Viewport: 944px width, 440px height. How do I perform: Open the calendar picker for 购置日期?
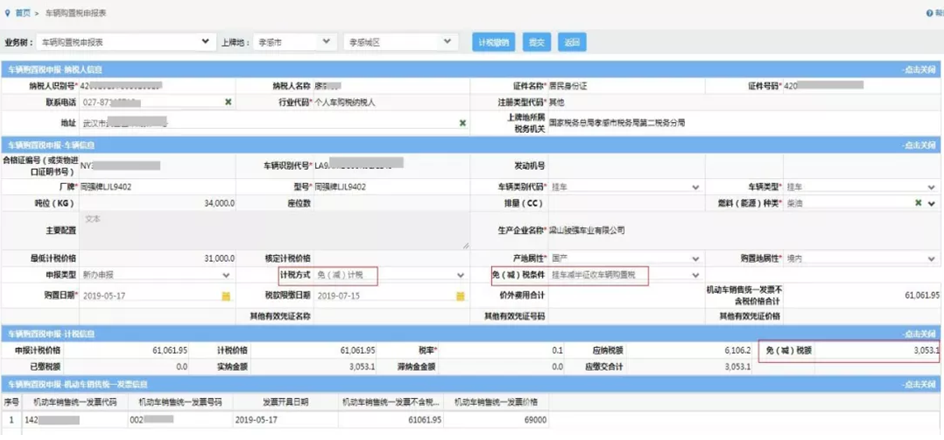[x=226, y=296]
